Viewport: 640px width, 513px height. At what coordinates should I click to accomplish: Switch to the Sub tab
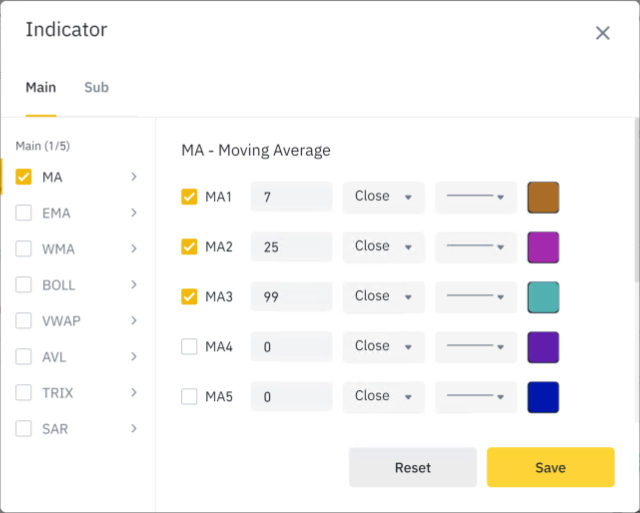[96, 87]
